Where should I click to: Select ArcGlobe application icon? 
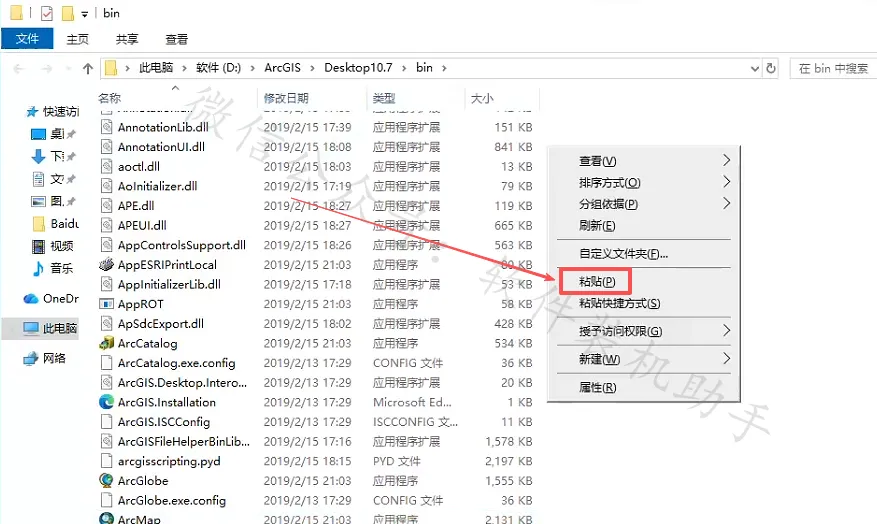tap(106, 480)
